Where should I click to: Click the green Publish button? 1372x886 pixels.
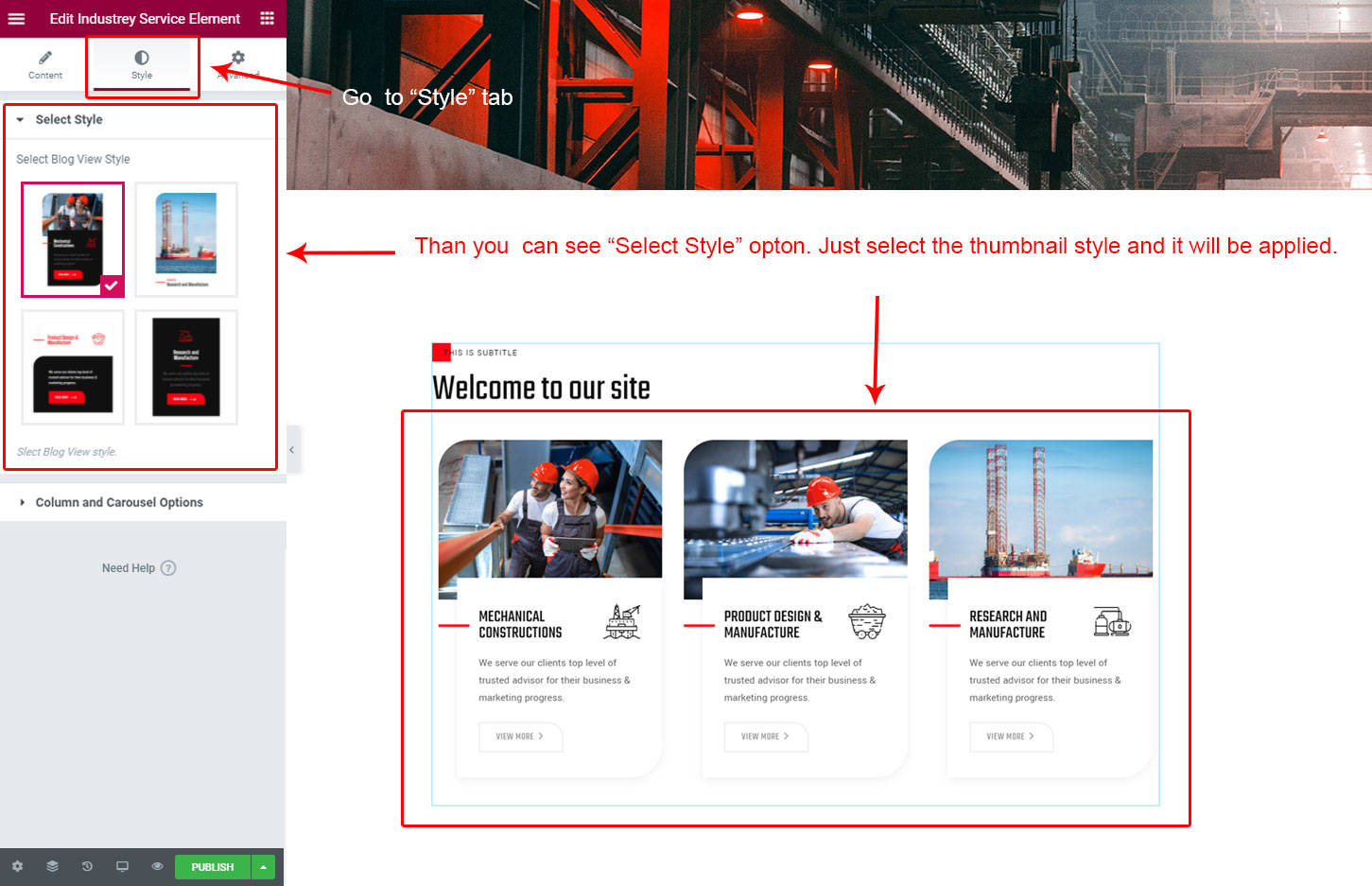pyautogui.click(x=212, y=867)
